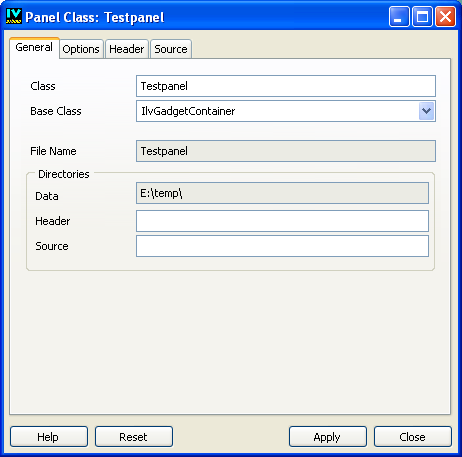
Task: Open the Source tab
Action: (171, 49)
